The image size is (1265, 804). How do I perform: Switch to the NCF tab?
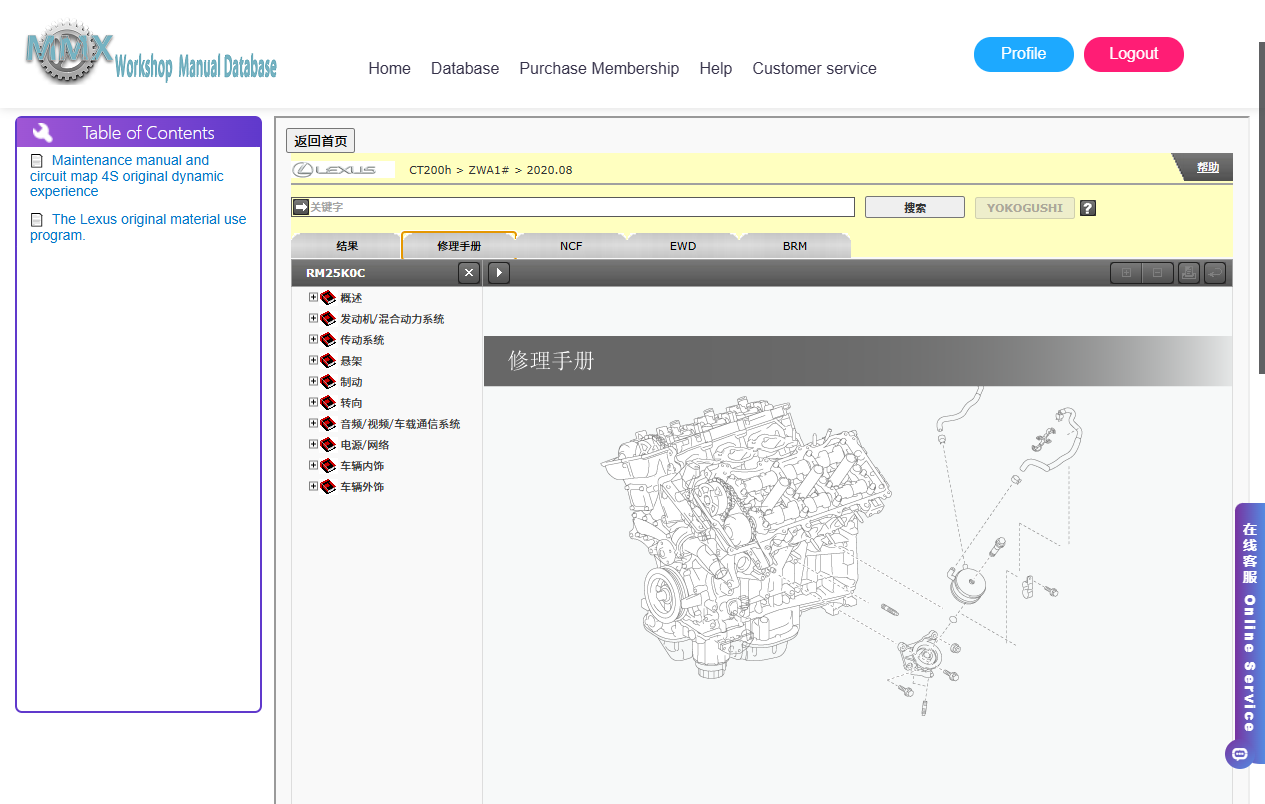571,246
